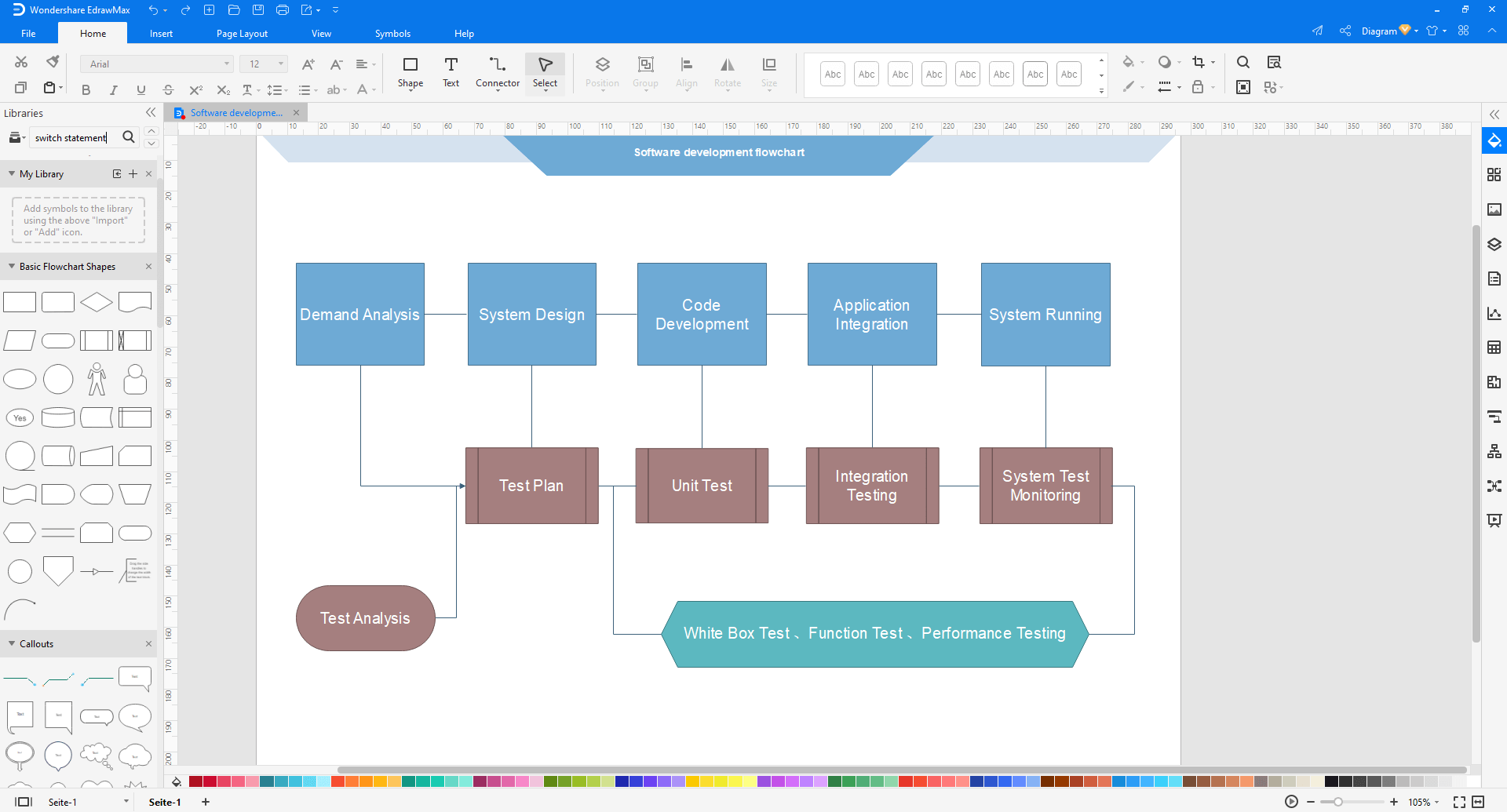The image size is (1507, 812).
Task: Click the Find and Replace magnifier icon
Action: coord(1242,62)
